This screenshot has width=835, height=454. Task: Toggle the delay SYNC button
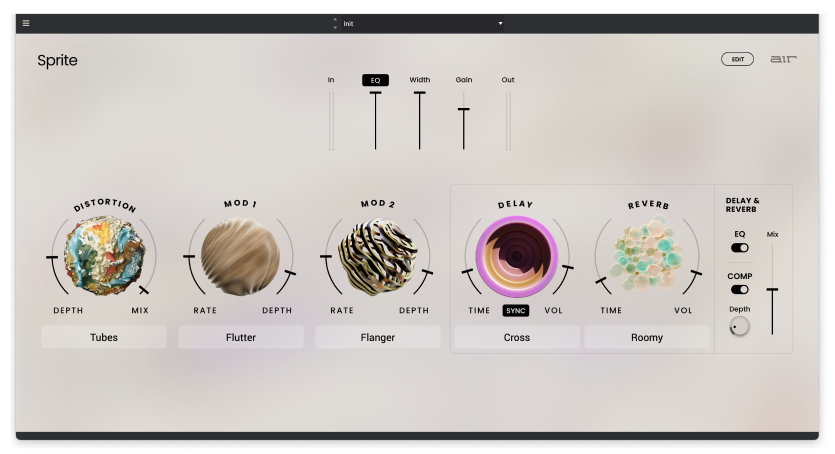pos(515,310)
